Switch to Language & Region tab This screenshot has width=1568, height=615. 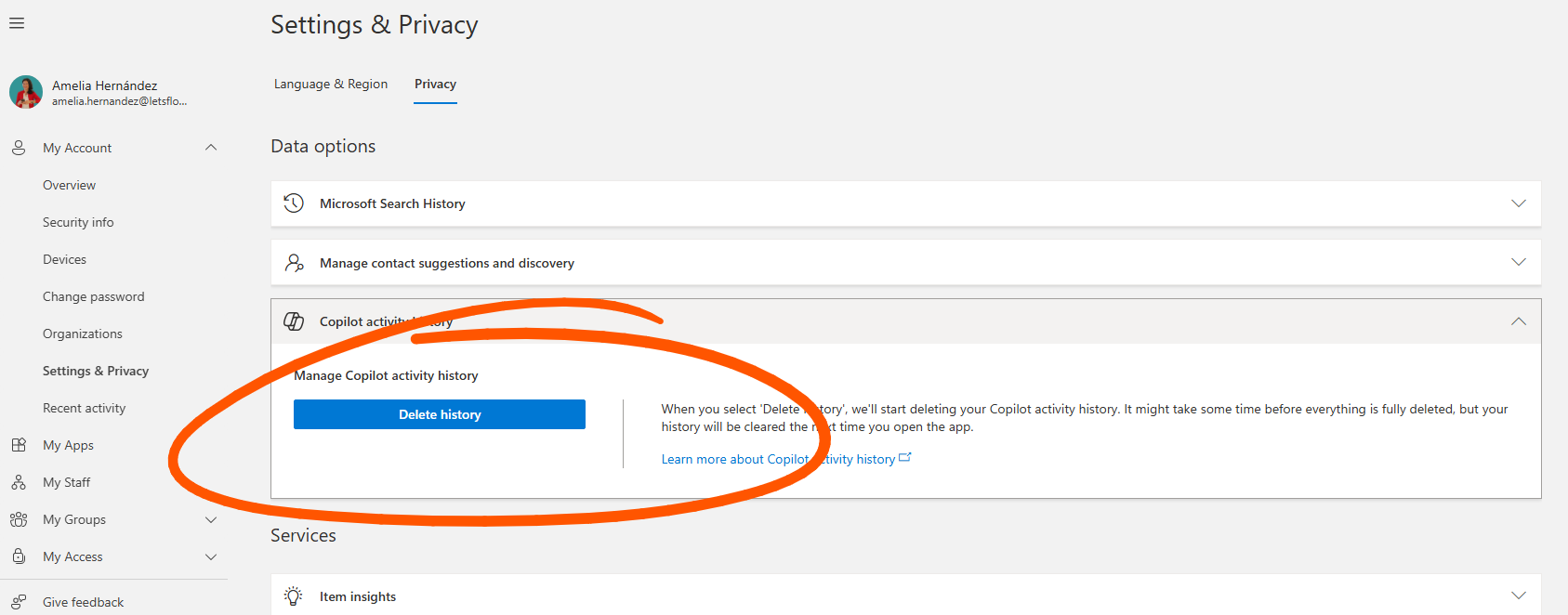click(331, 84)
